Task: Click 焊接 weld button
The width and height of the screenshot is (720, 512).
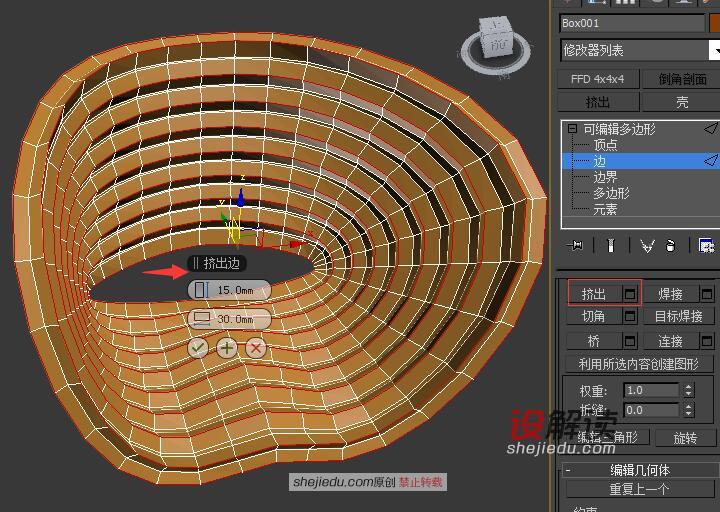Action: pyautogui.click(x=671, y=293)
